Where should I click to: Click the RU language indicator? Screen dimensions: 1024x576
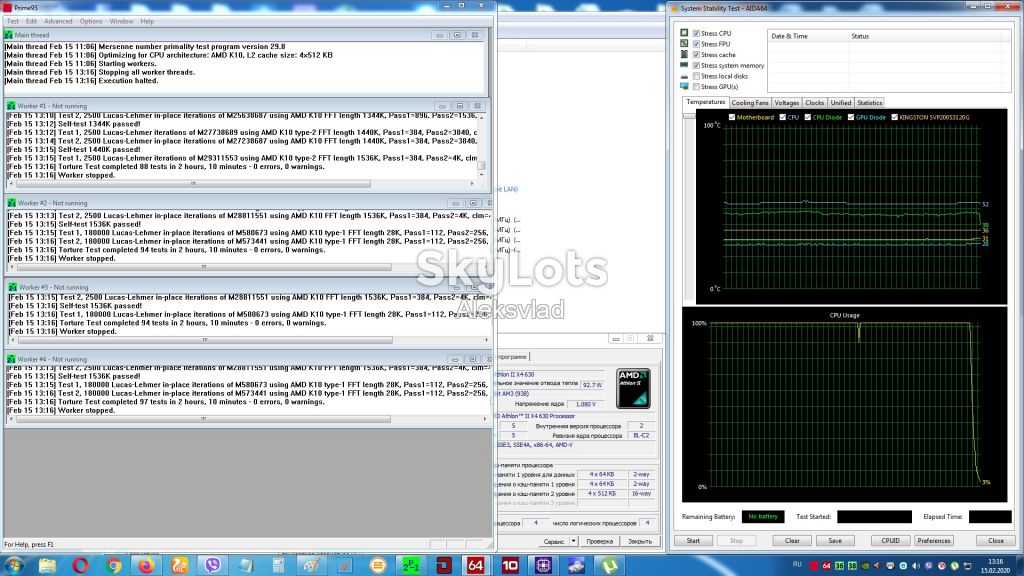(797, 564)
